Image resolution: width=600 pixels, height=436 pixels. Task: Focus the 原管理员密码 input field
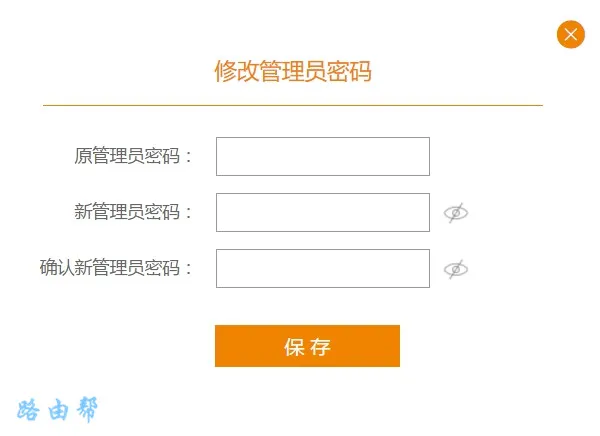pos(322,156)
